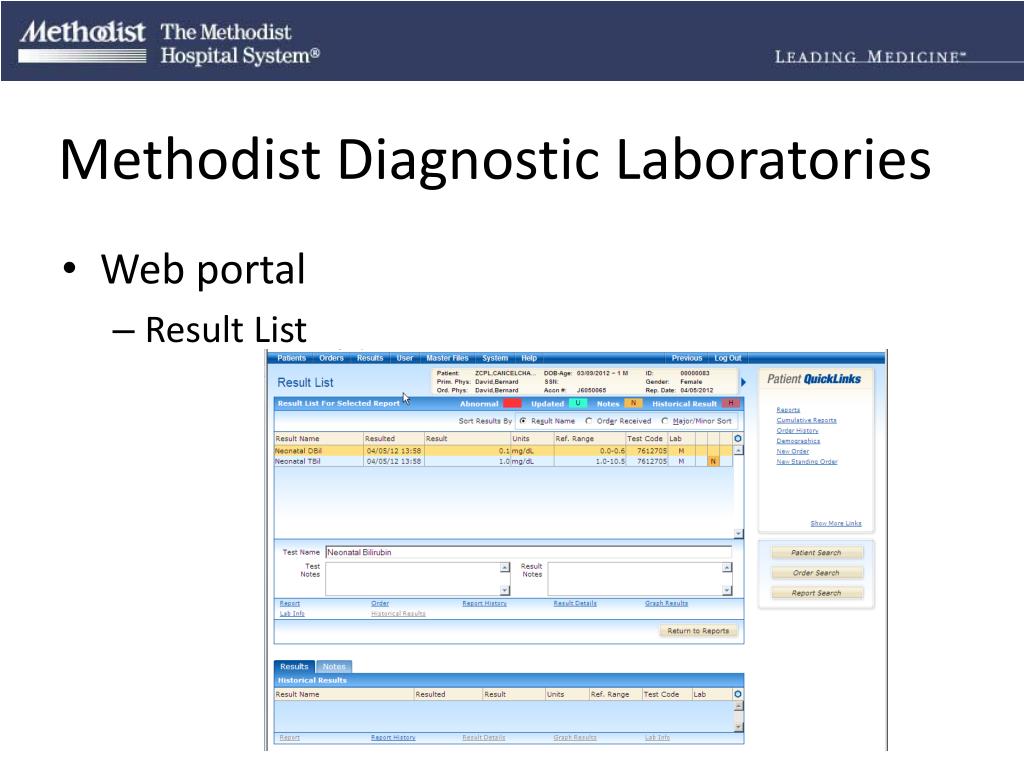Click Result List scrollbar down arrow
Image resolution: width=1024 pixels, height=768 pixels.
coord(739,534)
